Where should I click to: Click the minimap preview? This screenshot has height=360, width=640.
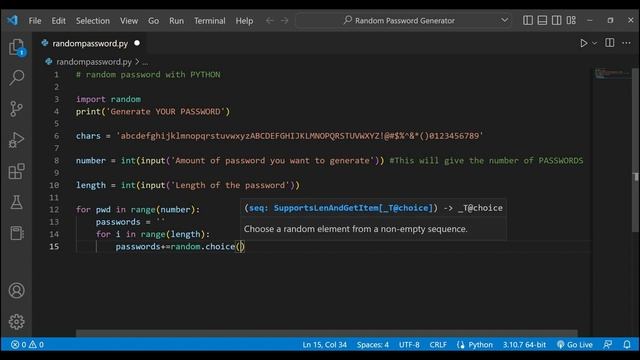pyautogui.click(x=612, y=74)
